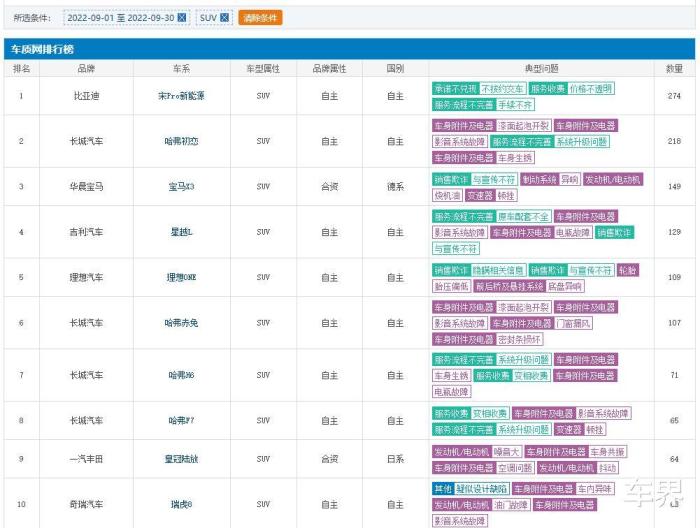
Task: Click the 车身共振 issue tag
Action: click(x=608, y=452)
